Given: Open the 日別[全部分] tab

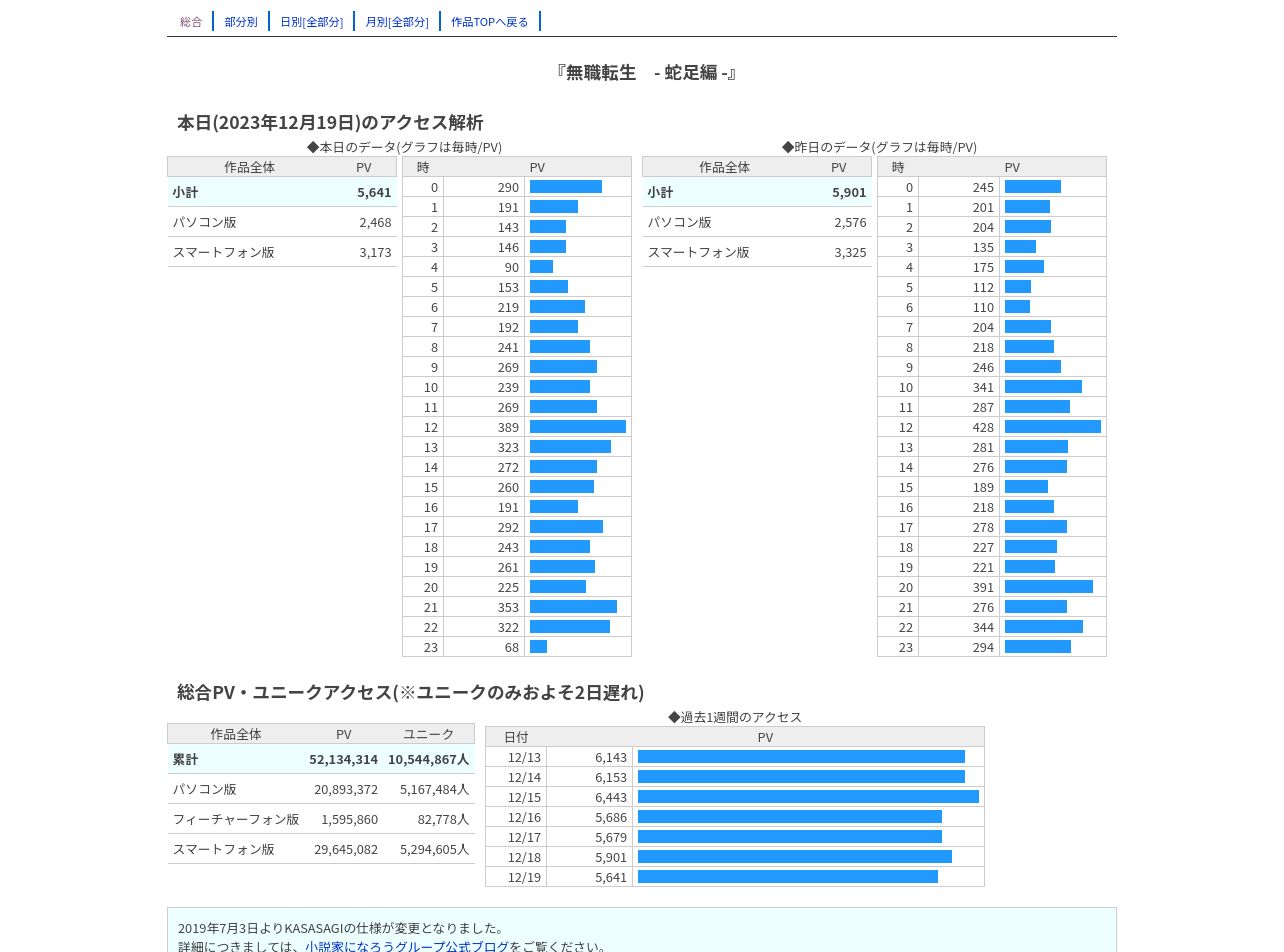Looking at the screenshot, I should click(311, 21).
